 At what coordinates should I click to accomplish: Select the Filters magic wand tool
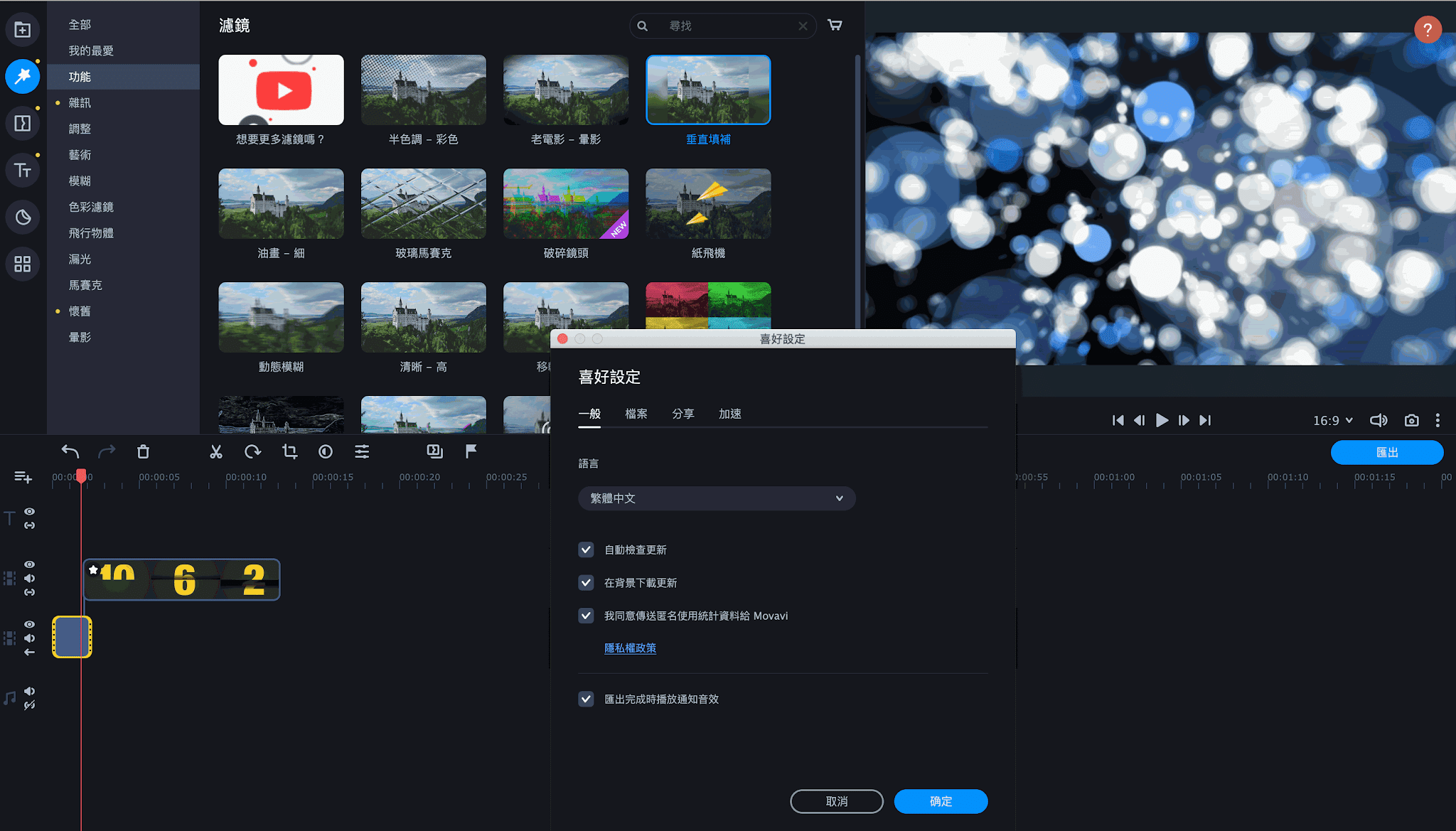23,76
